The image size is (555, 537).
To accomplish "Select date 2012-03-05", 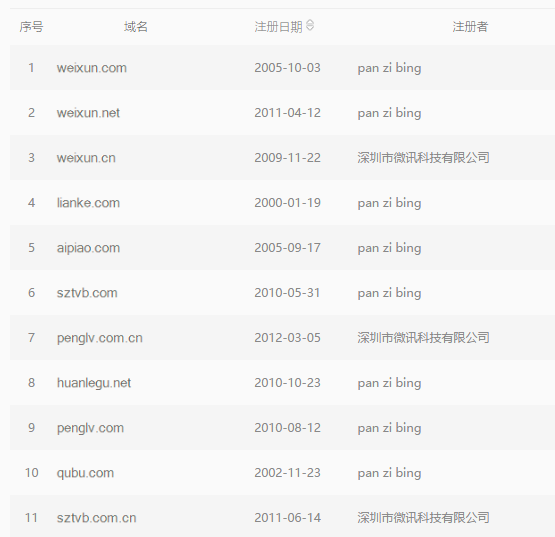I will coord(287,338).
